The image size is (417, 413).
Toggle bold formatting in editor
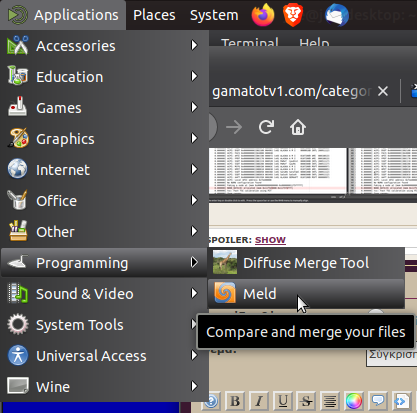click(235, 401)
